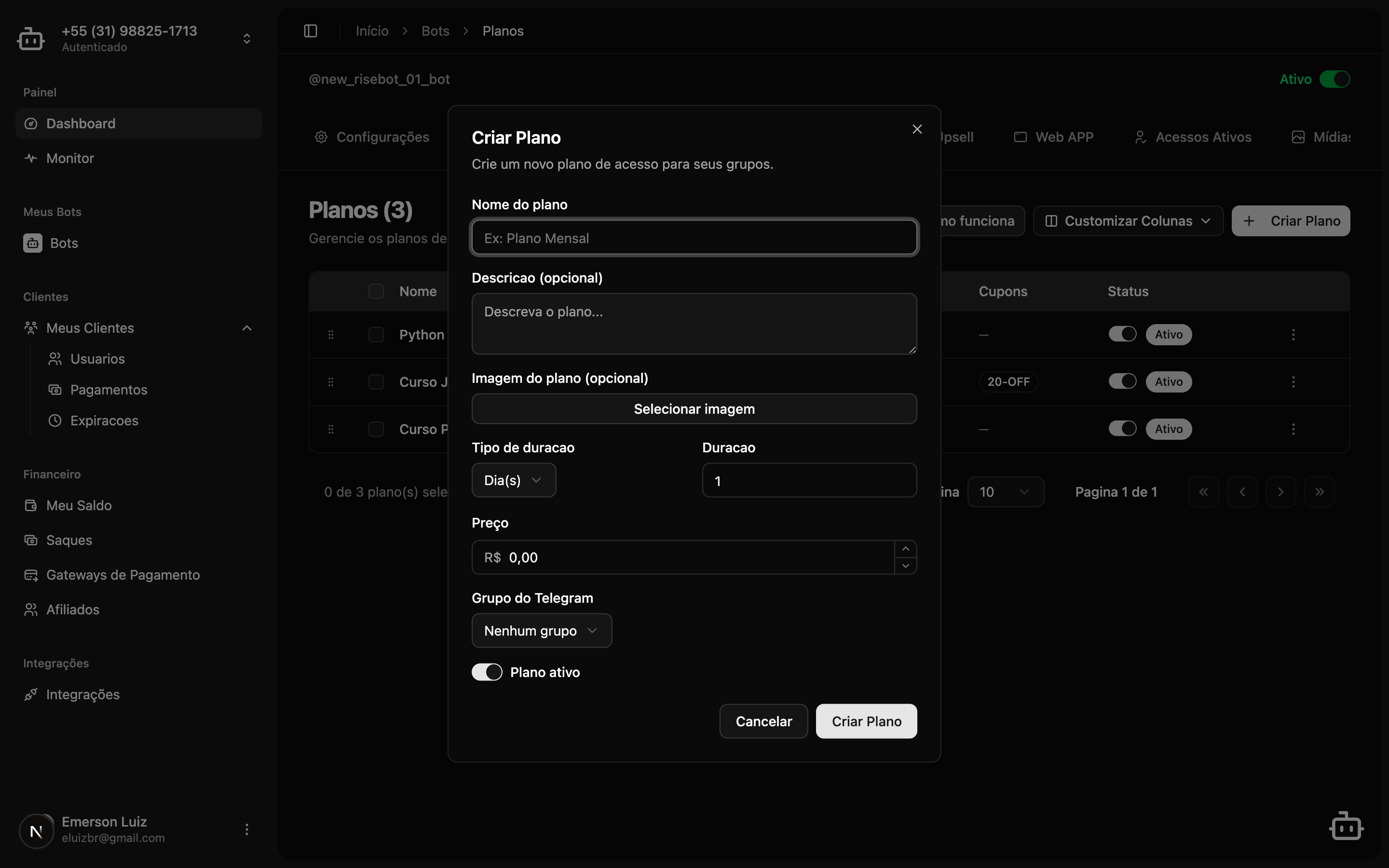1389x868 pixels.
Task: Switch to the Acessos Ativos tab
Action: pos(1193,137)
